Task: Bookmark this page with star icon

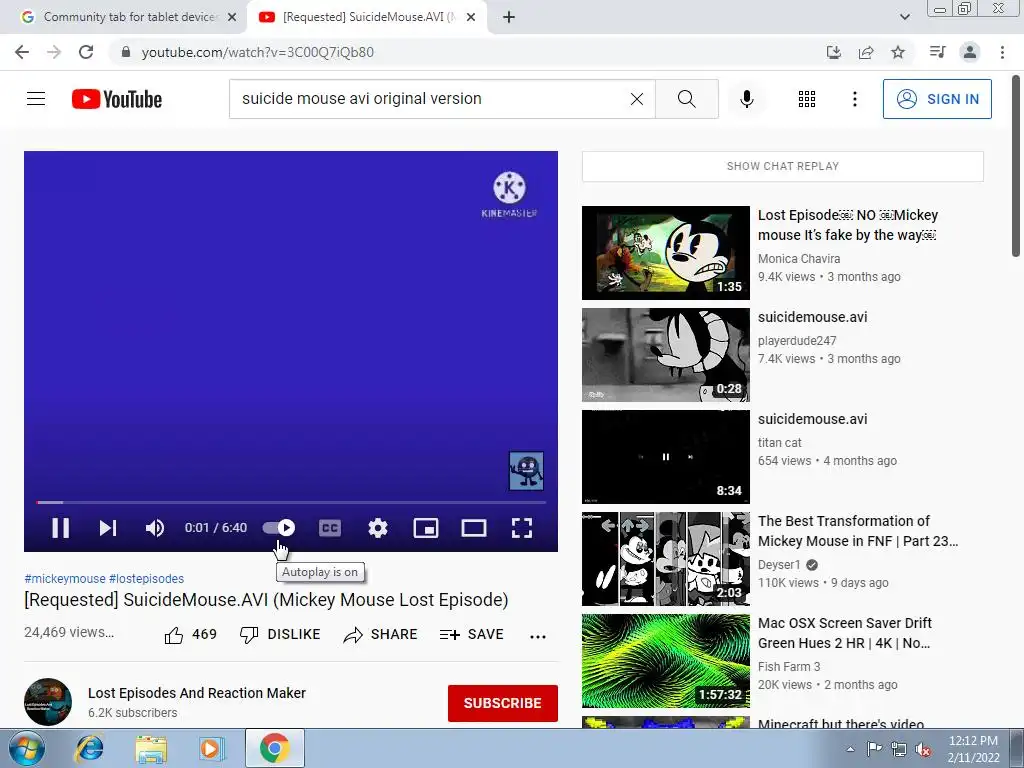Action: pyautogui.click(x=898, y=52)
